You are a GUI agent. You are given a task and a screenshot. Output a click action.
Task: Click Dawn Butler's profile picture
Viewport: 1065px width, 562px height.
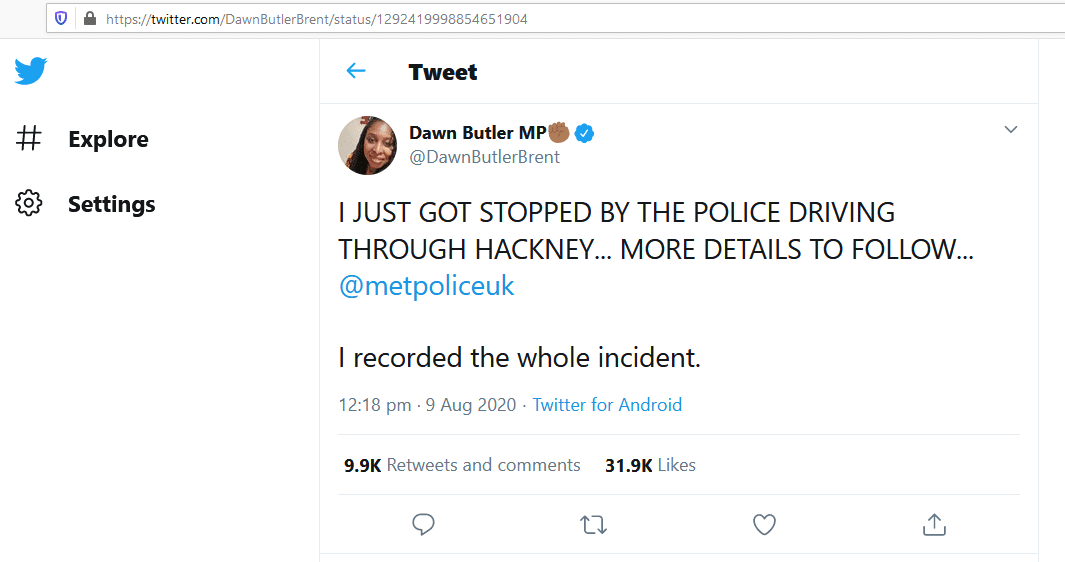coord(368,145)
